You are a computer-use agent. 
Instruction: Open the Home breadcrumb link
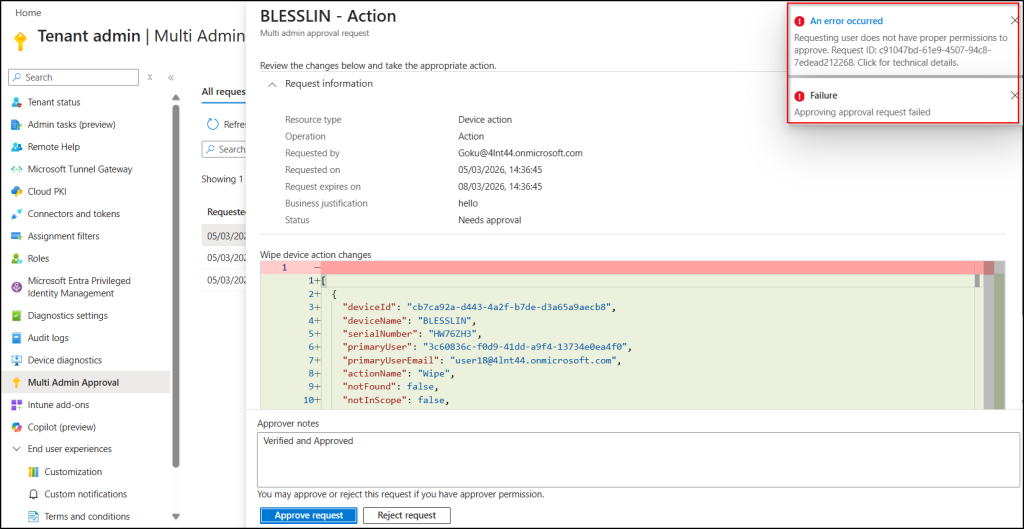click(27, 12)
